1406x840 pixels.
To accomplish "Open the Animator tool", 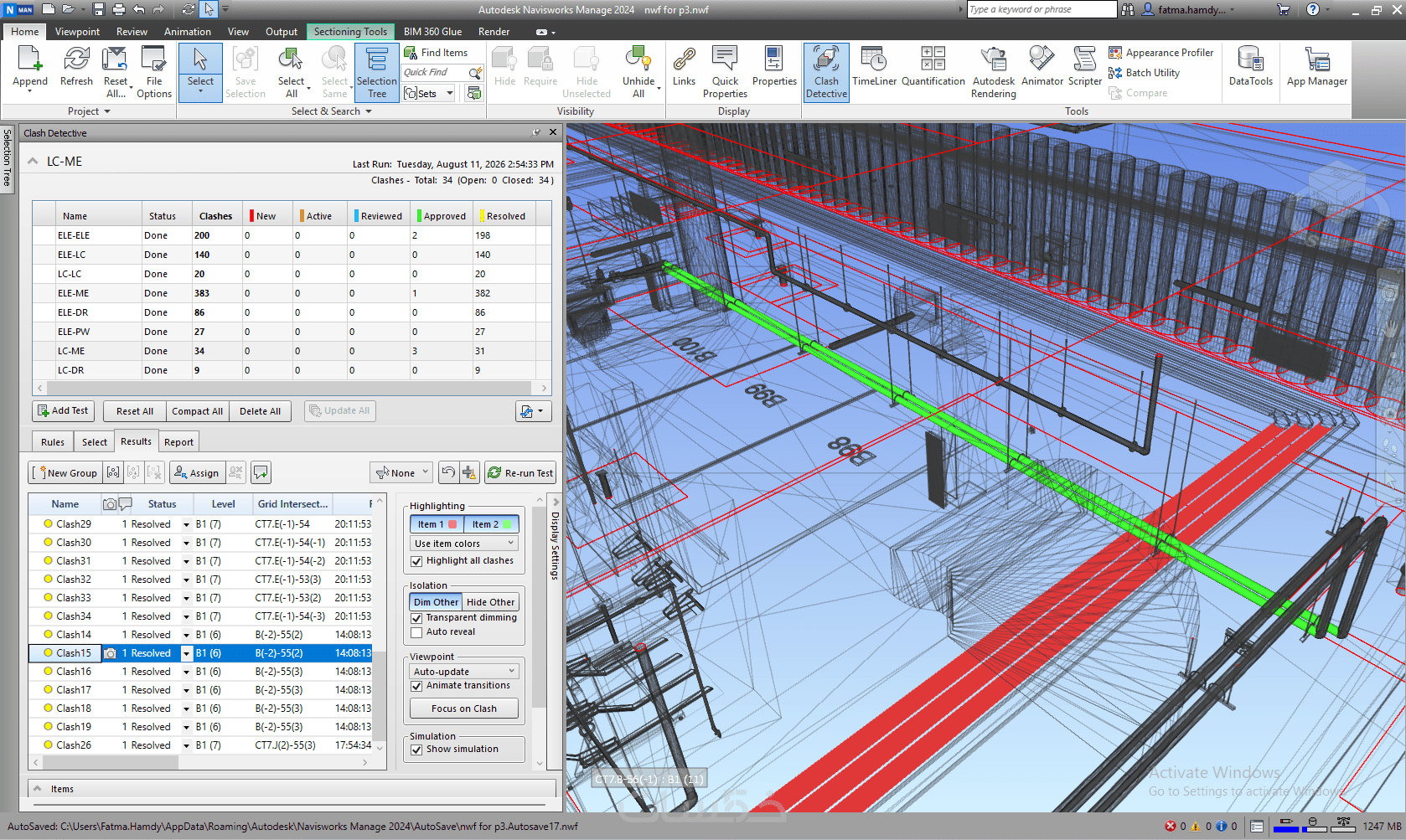I will tap(1042, 67).
